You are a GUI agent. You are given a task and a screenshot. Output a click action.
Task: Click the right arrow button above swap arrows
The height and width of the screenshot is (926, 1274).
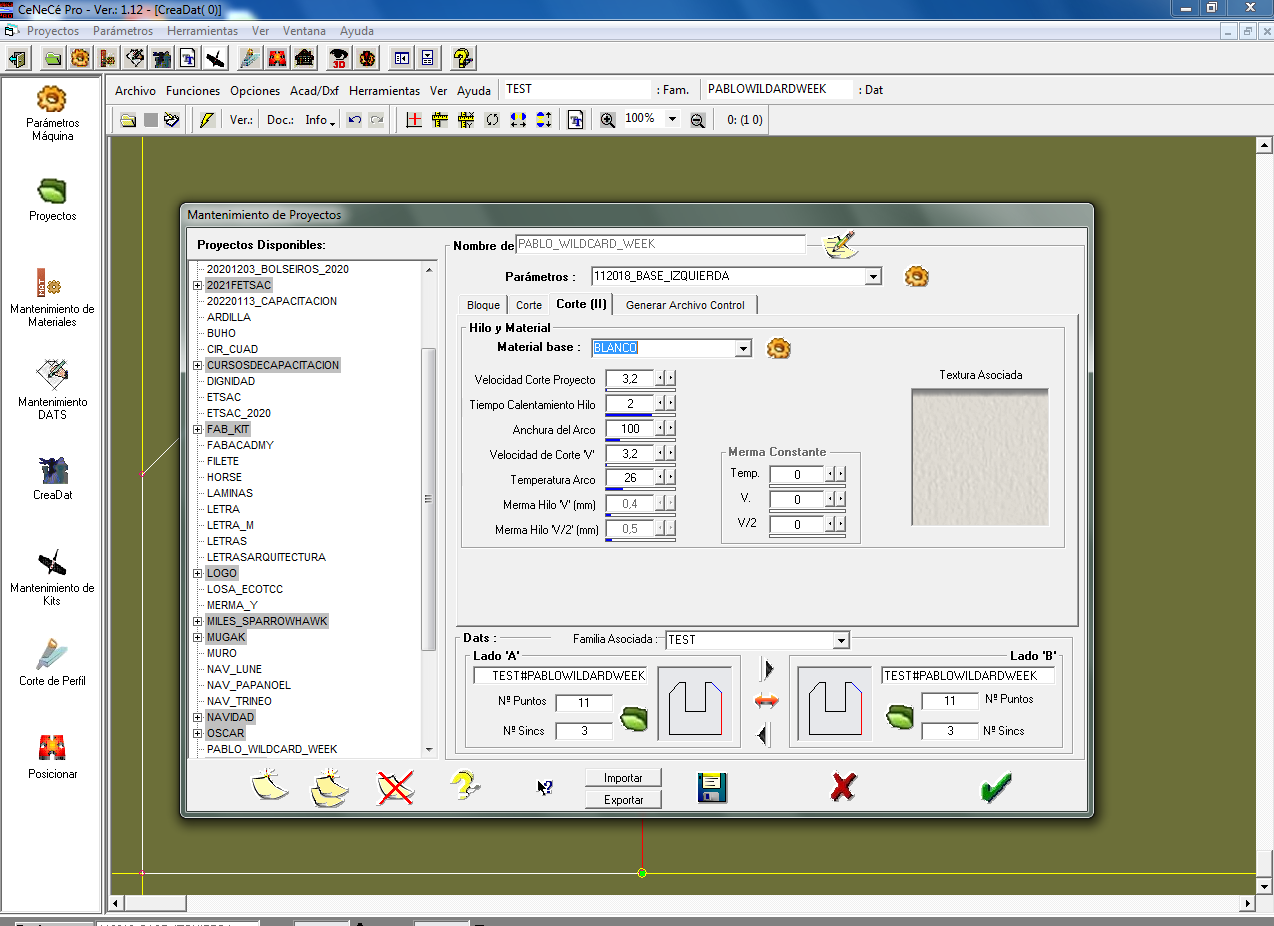pyautogui.click(x=767, y=669)
